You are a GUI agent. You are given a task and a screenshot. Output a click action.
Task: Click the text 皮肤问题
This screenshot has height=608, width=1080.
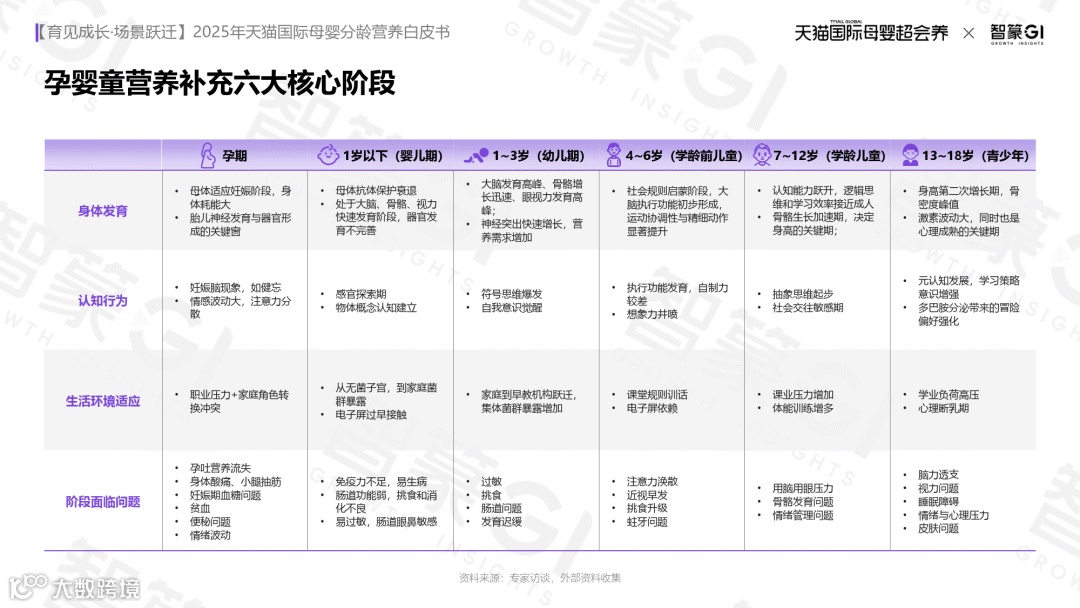coord(937,529)
